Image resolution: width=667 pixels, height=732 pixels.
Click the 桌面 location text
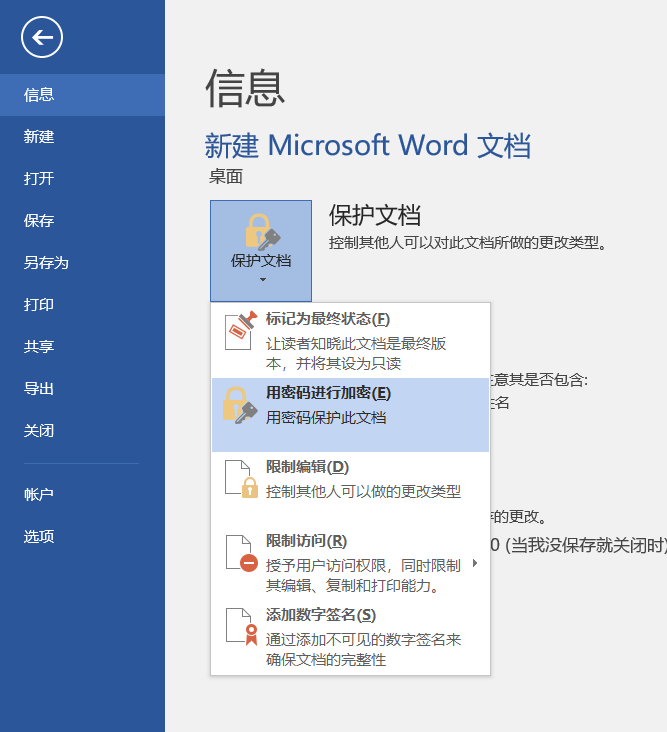pos(226,176)
